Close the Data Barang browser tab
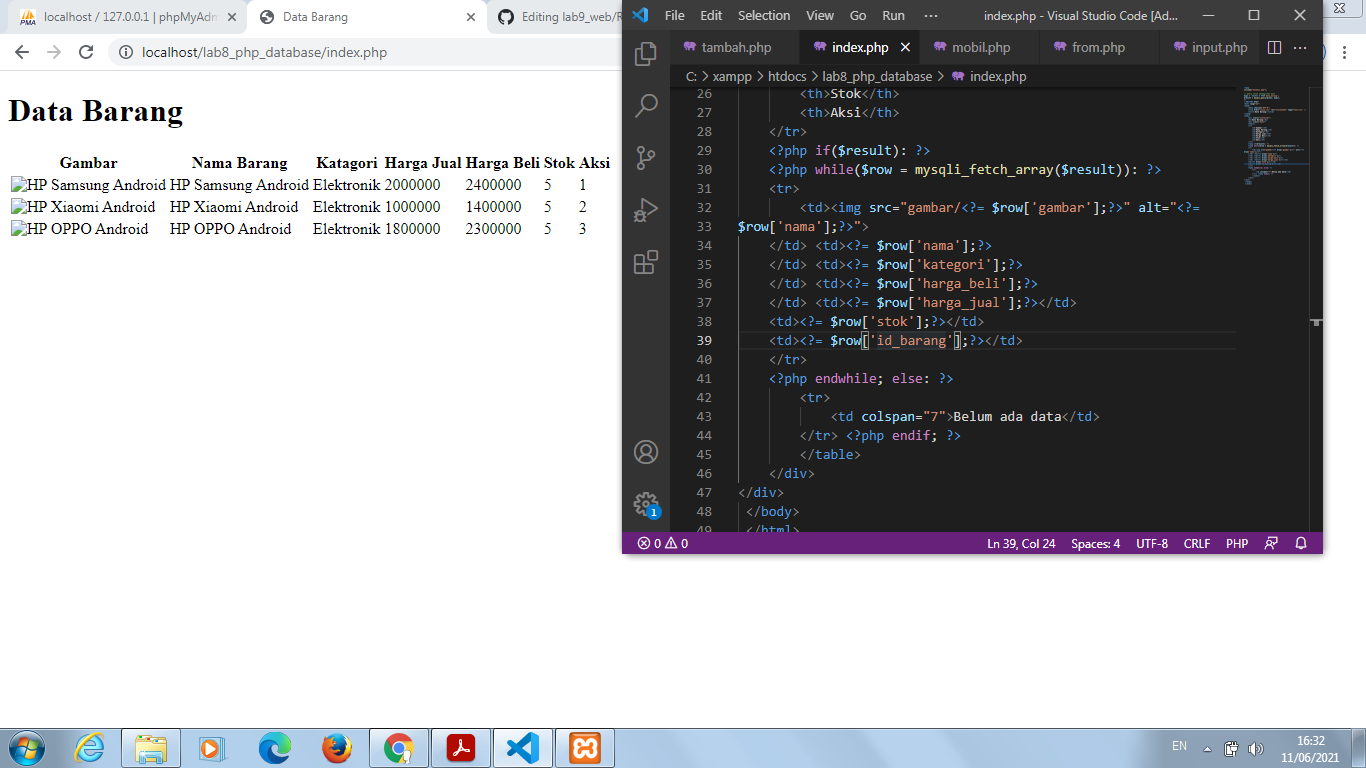1366x768 pixels. click(x=471, y=17)
